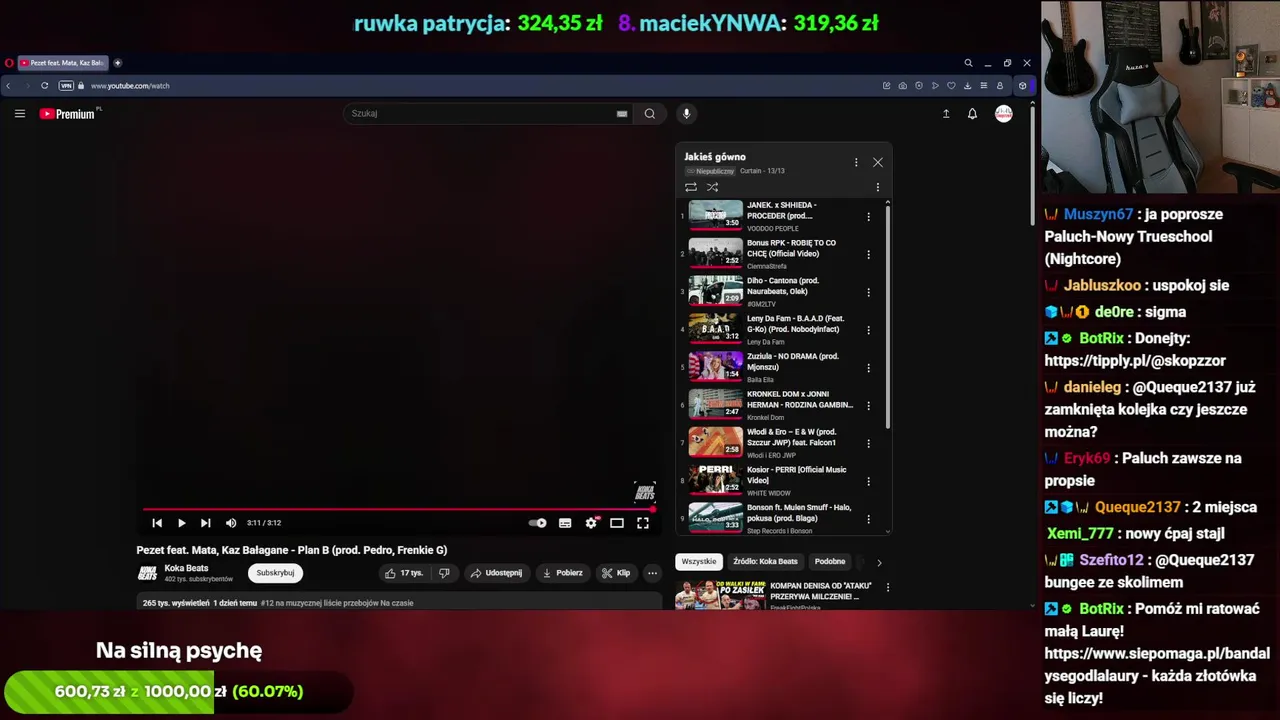Screen dimensions: 1280x720
Task: Select the Źródło: Koka Beats chip
Action: pos(765,562)
